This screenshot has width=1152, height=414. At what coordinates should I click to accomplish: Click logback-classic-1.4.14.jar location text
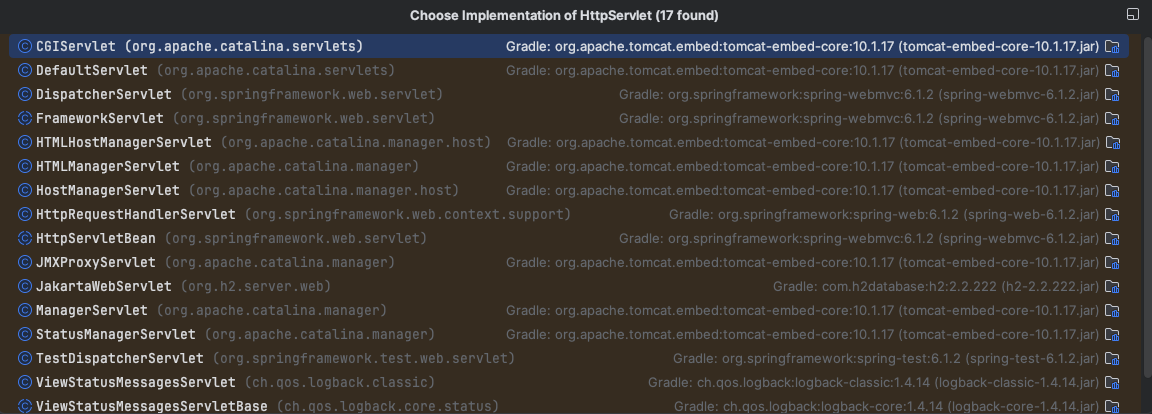pyautogui.click(x=874, y=383)
